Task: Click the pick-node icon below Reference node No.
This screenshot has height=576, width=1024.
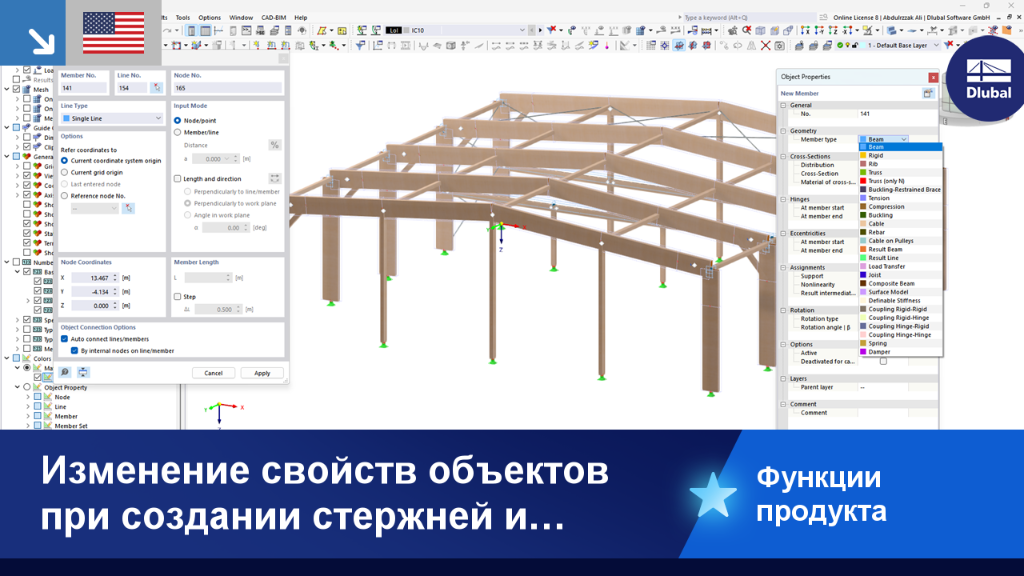Action: (129, 208)
